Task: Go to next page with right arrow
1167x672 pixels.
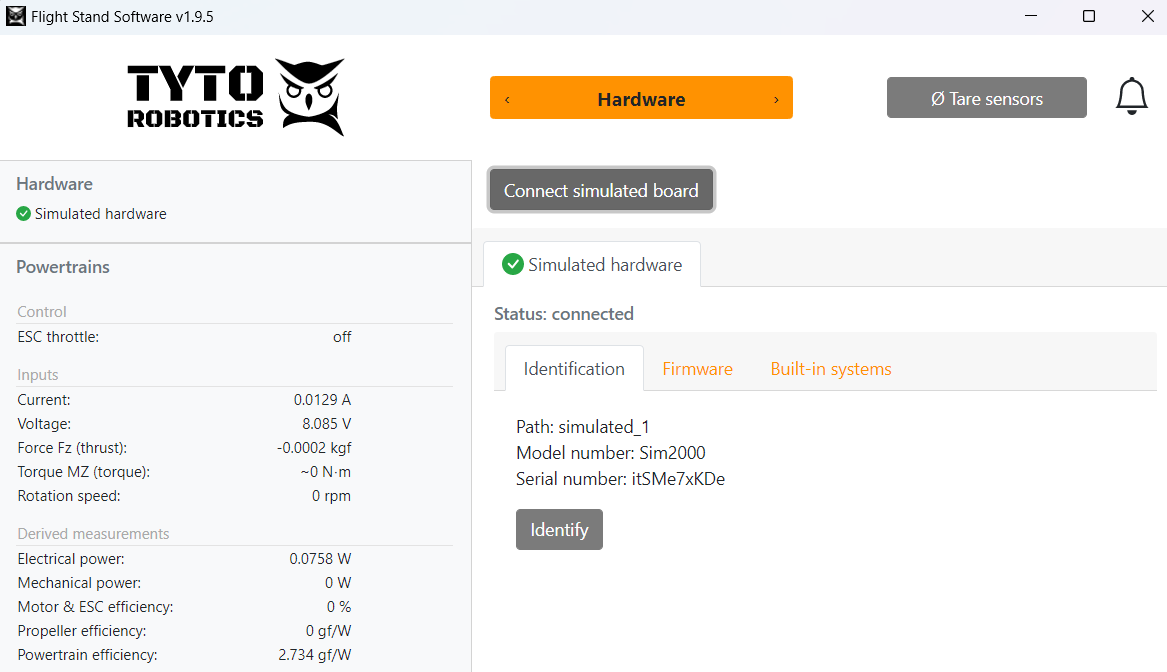Action: pos(776,99)
